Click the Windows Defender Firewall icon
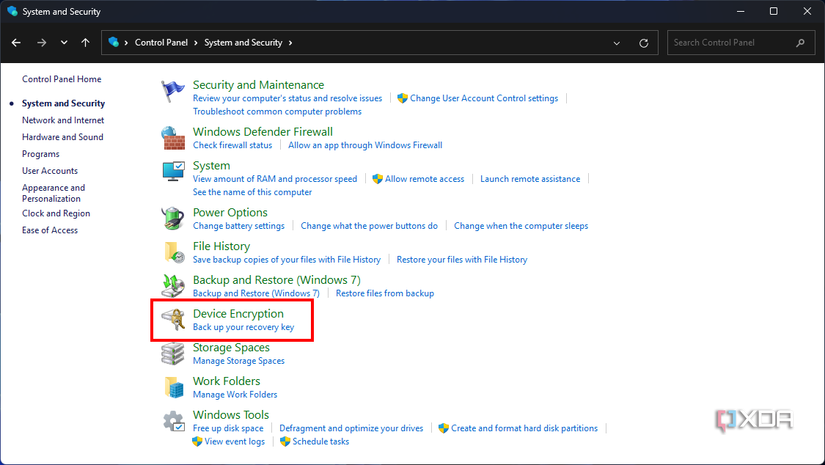 [174, 137]
